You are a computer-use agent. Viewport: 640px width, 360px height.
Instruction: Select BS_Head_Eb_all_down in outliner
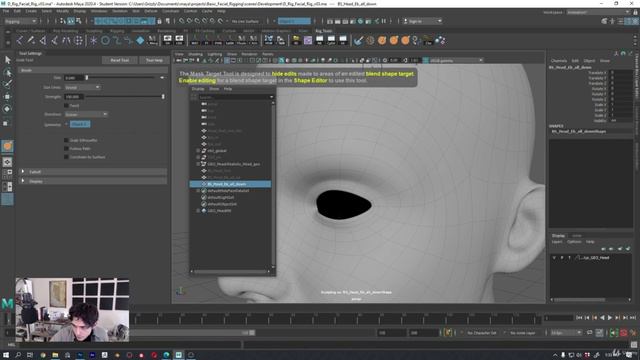pos(230,184)
